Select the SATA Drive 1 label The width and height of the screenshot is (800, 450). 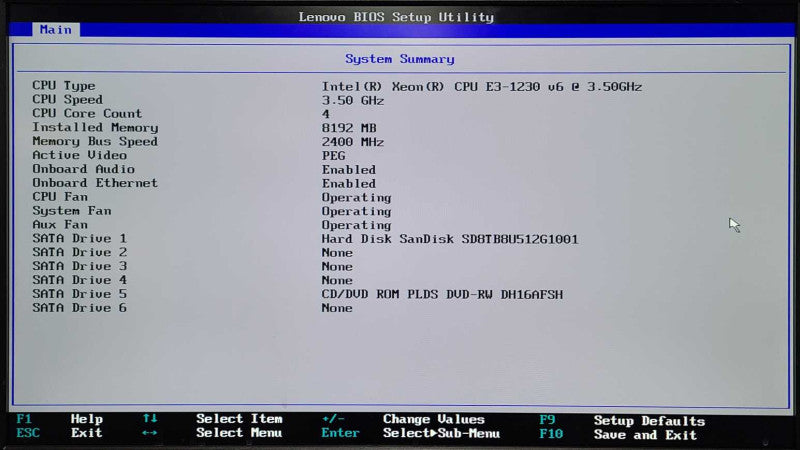79,238
